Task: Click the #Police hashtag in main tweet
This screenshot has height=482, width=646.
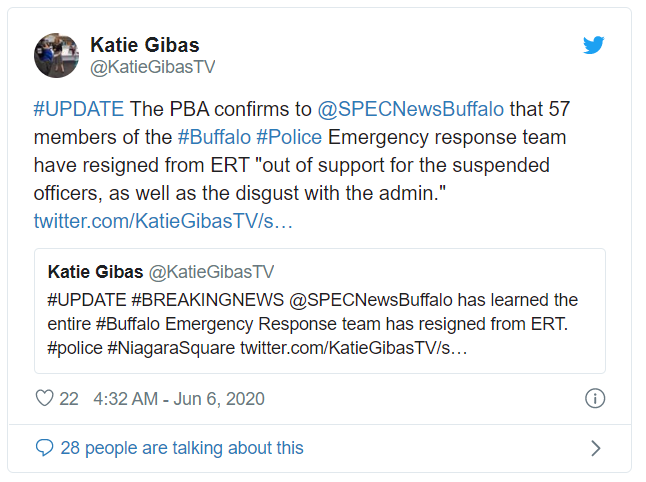Action: click(x=290, y=137)
